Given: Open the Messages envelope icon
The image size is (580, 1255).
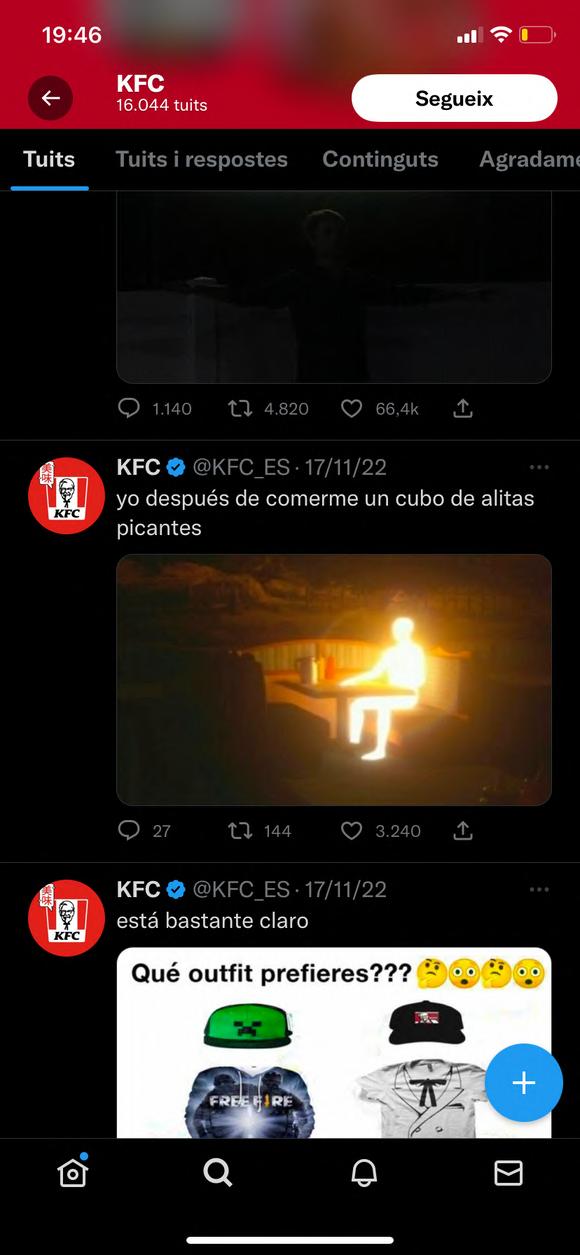Looking at the screenshot, I should point(509,1173).
